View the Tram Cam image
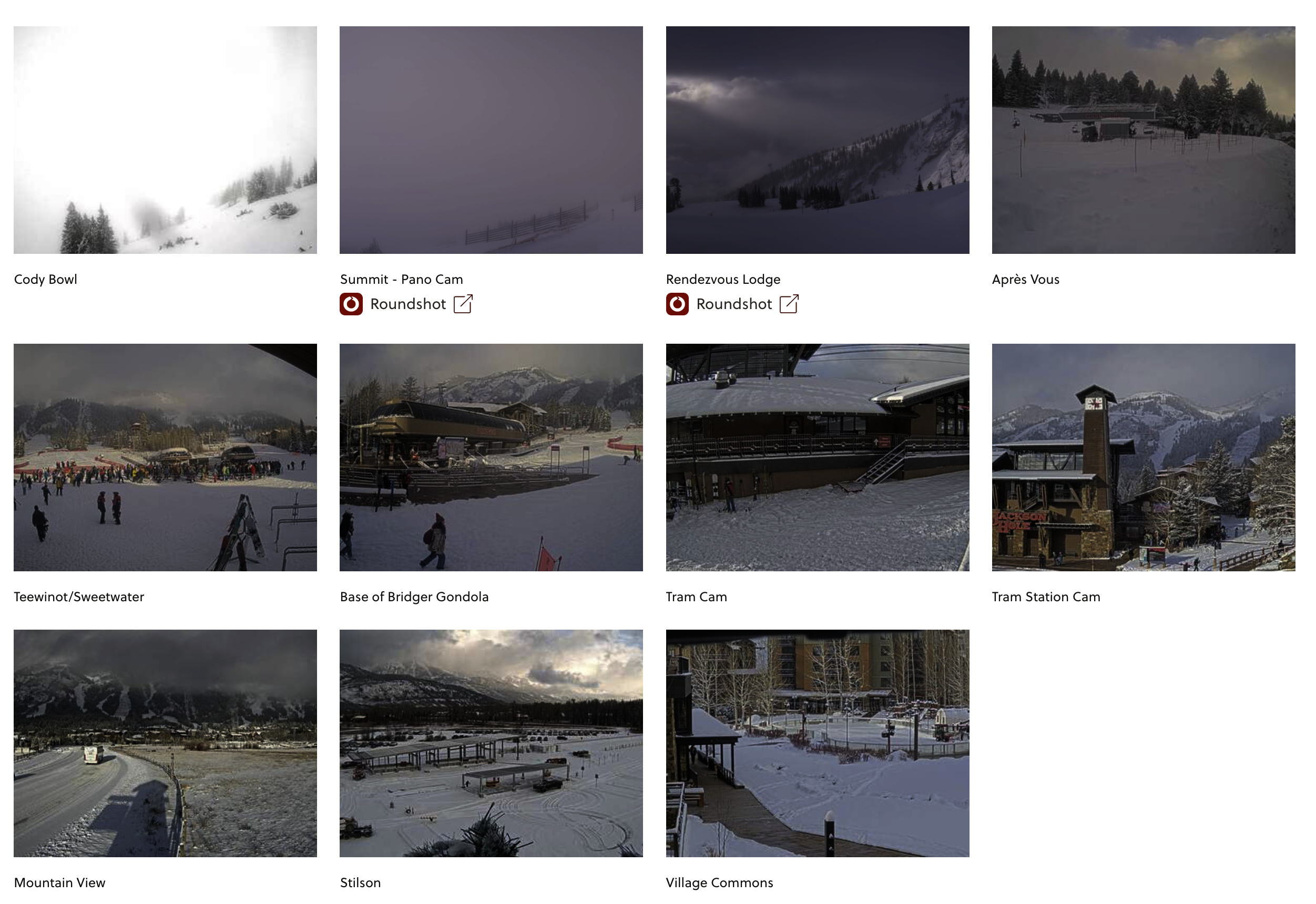Viewport: 1316px width, 904px height. (818, 458)
